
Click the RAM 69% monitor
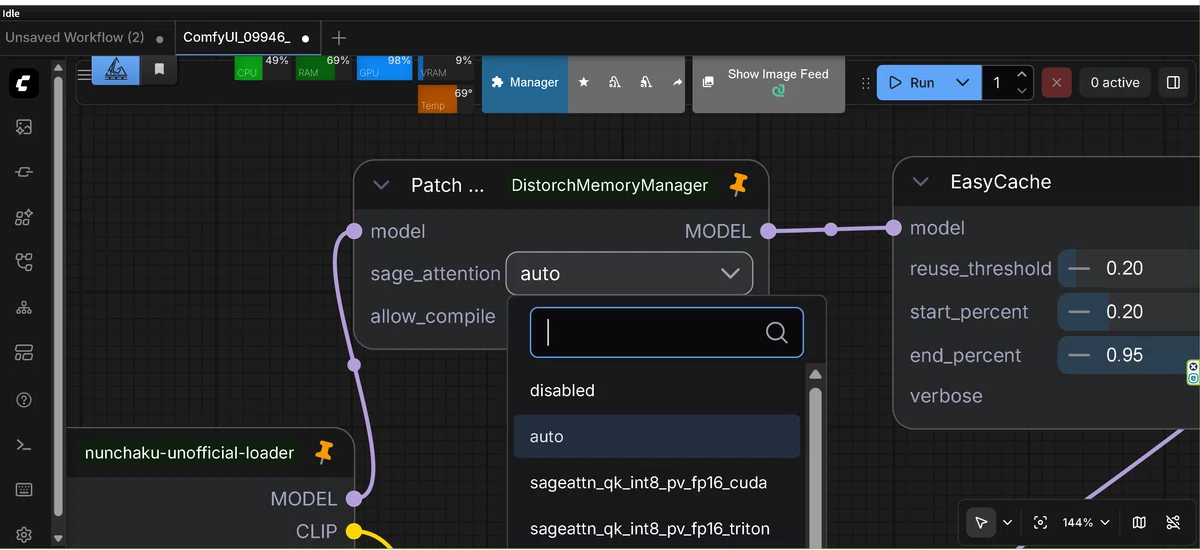click(323, 67)
